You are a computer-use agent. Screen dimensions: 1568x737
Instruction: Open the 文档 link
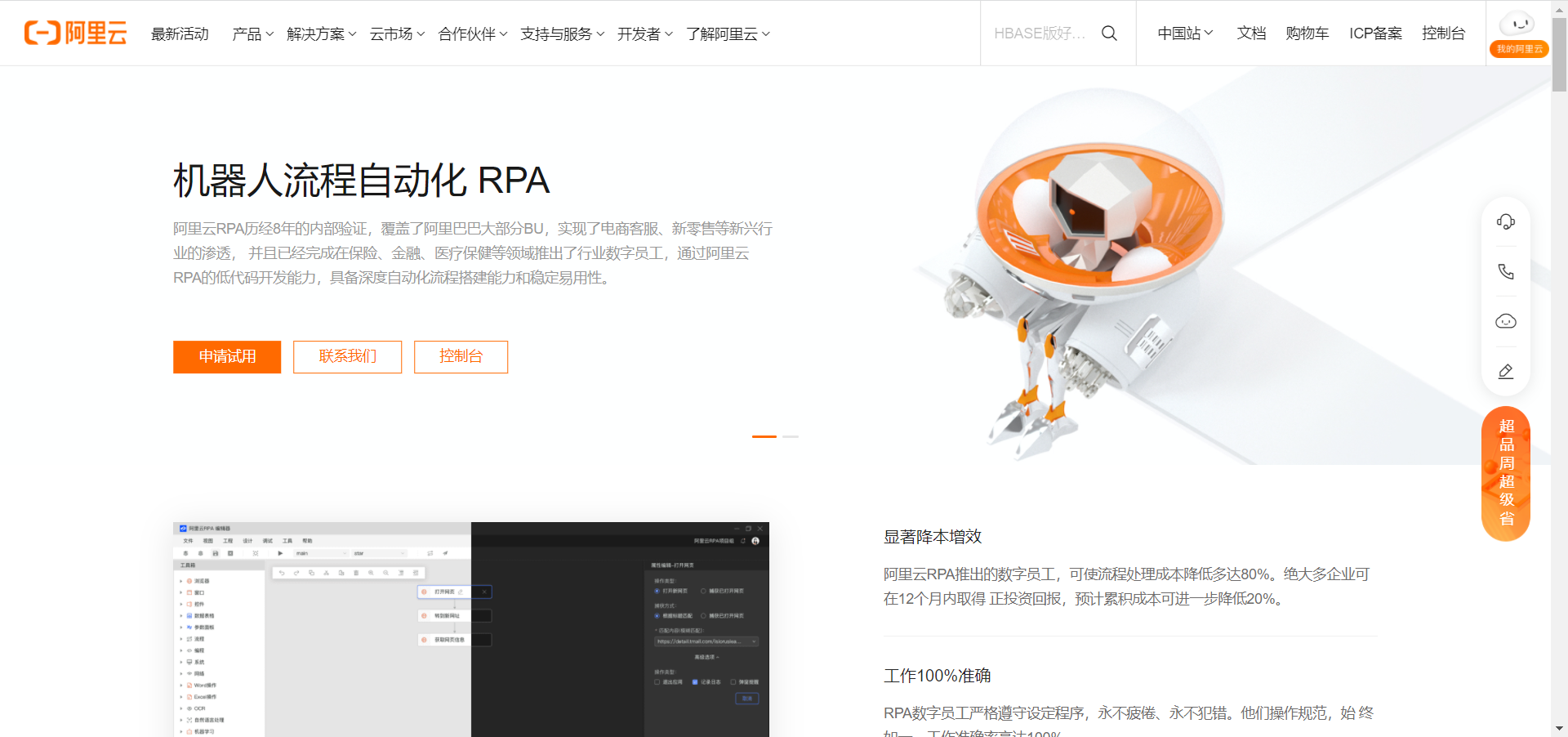click(x=1251, y=33)
